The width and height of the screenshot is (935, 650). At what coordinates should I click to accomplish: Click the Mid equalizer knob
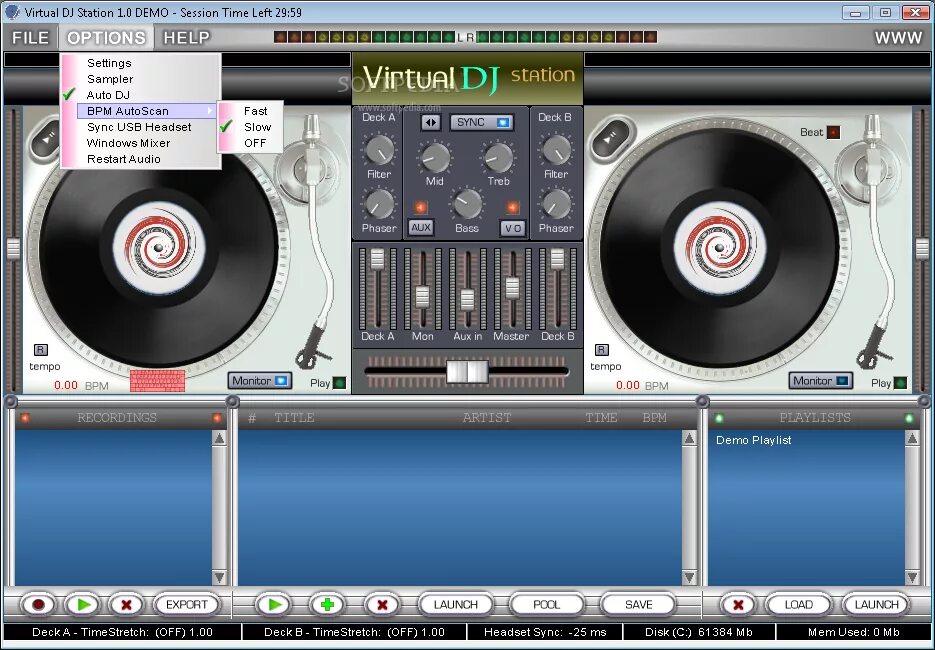(x=435, y=157)
